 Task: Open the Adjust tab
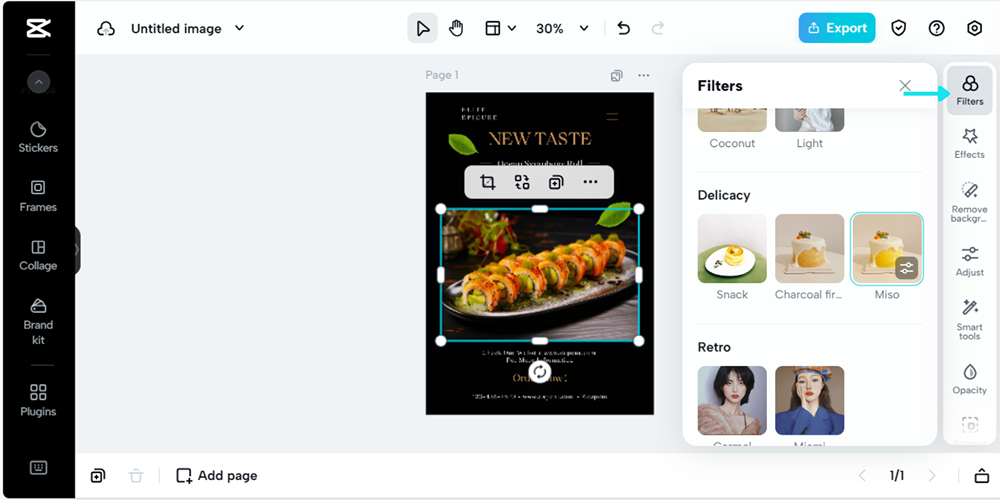pyautogui.click(x=969, y=261)
